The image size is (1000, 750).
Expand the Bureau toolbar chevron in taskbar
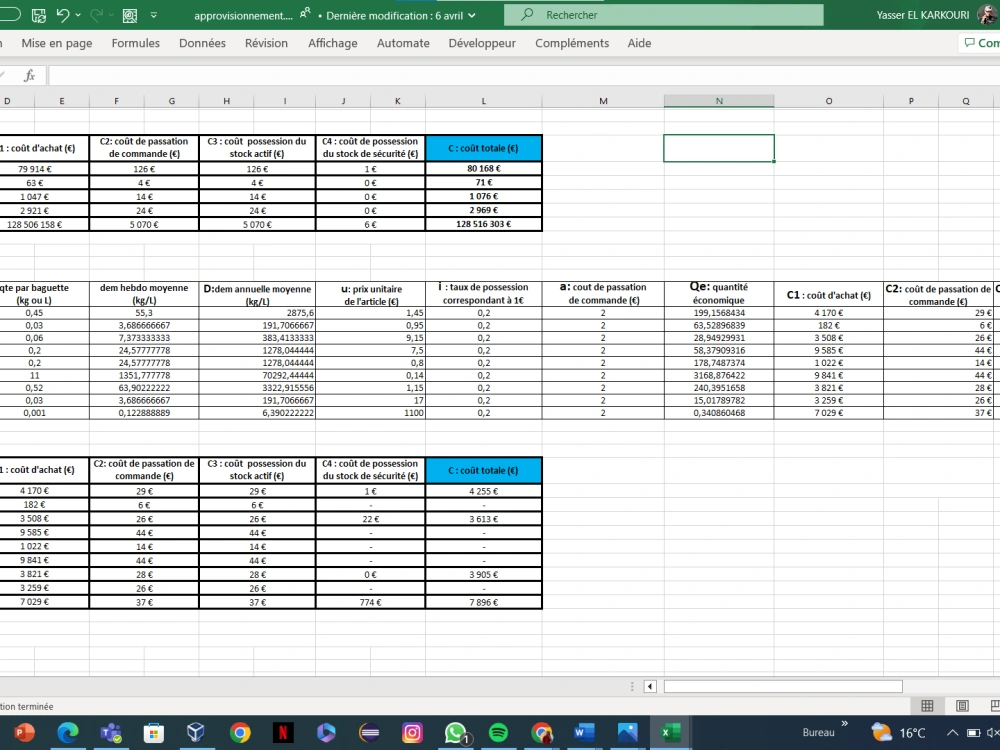point(844,723)
